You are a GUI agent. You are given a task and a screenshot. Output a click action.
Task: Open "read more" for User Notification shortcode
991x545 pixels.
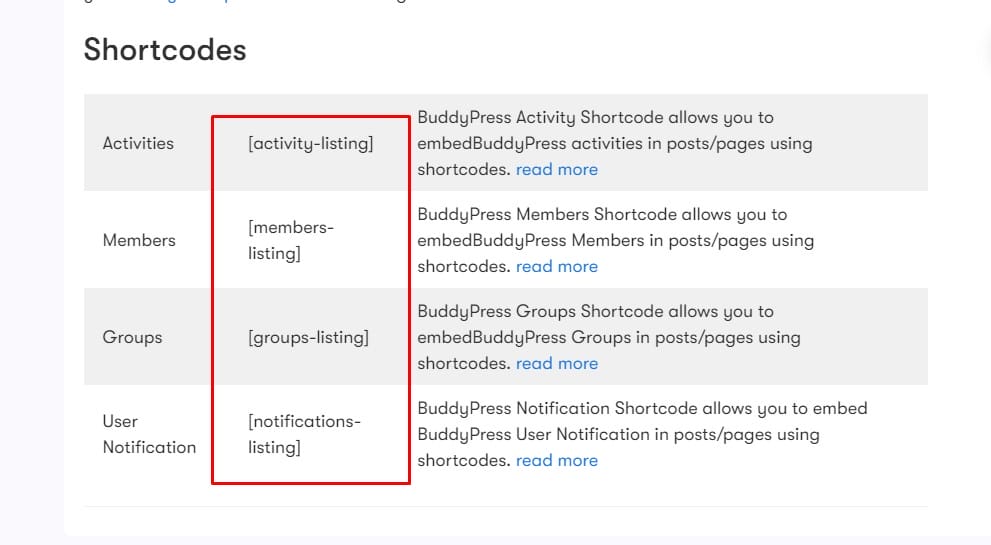[x=557, y=460]
